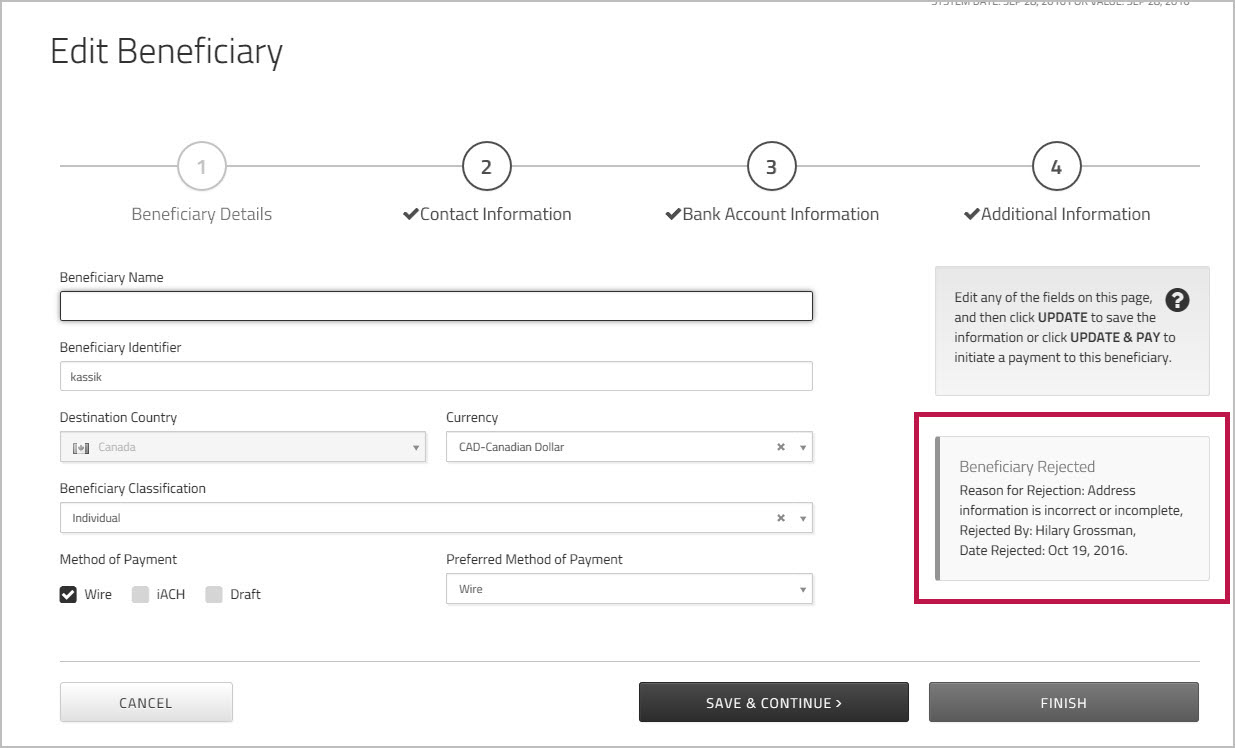Click the step 4 circle in the progress tracker

tap(1056, 166)
